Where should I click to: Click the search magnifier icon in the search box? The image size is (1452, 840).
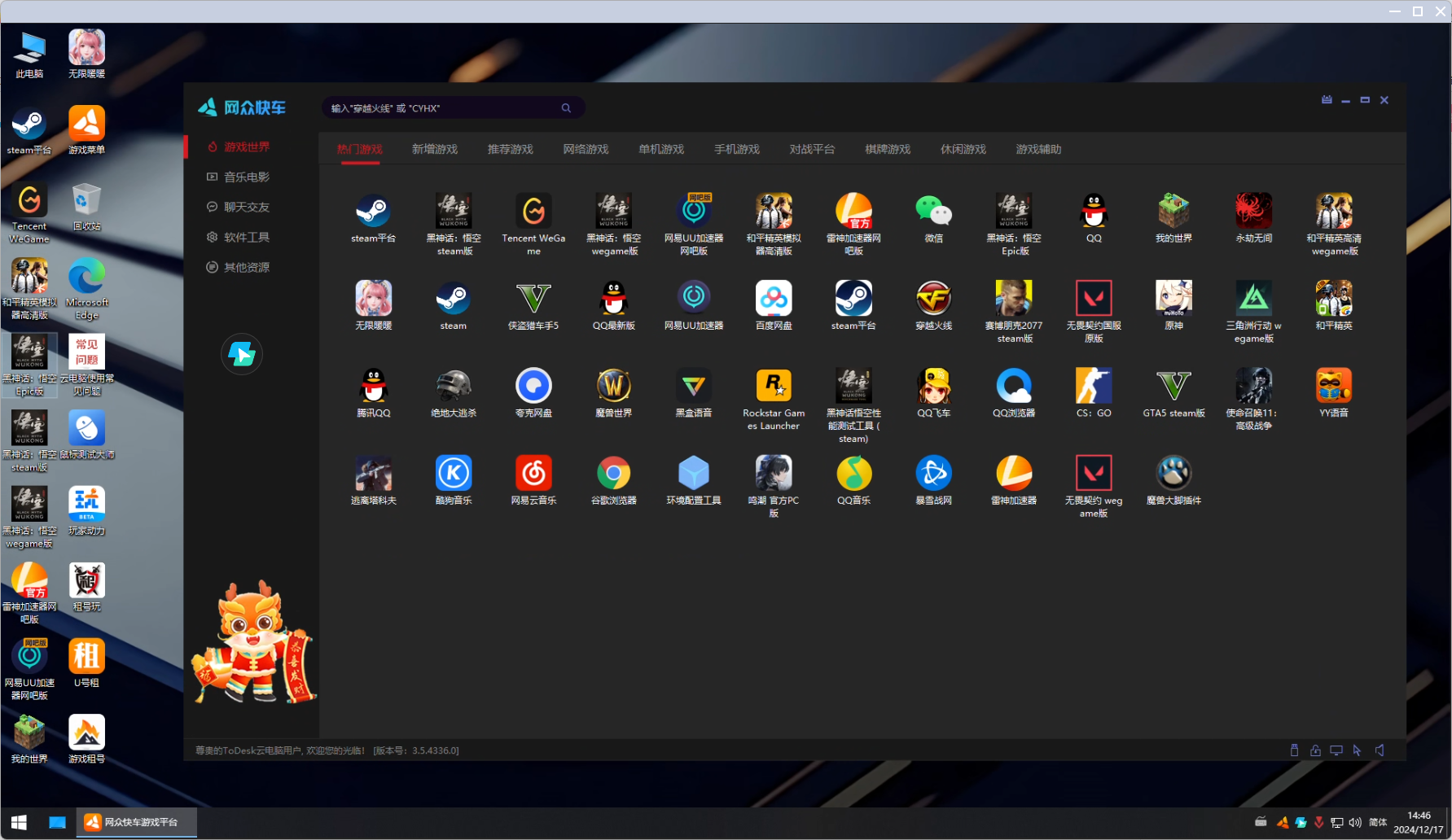tap(566, 108)
